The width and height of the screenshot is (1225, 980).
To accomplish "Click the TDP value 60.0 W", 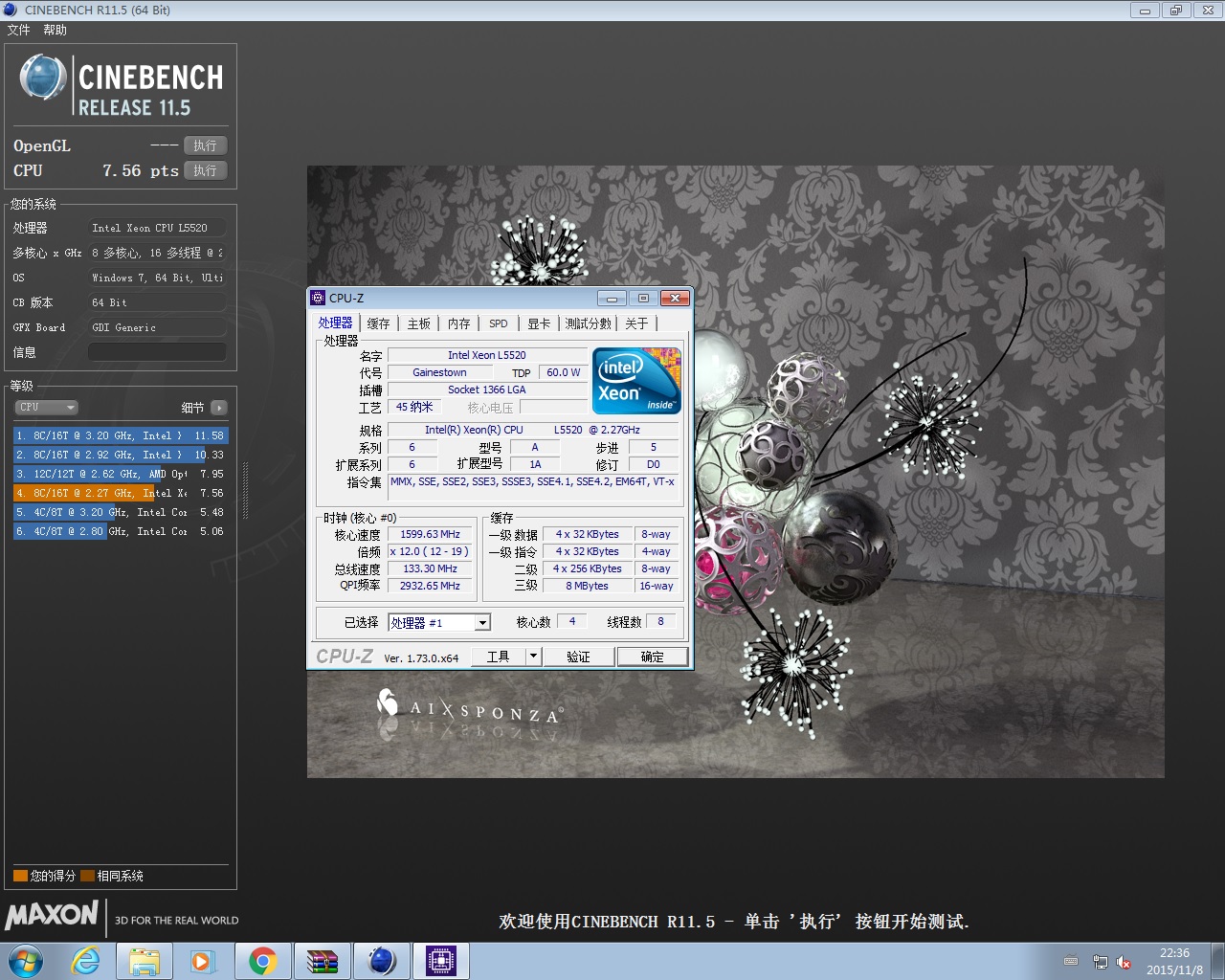I will pyautogui.click(x=564, y=373).
